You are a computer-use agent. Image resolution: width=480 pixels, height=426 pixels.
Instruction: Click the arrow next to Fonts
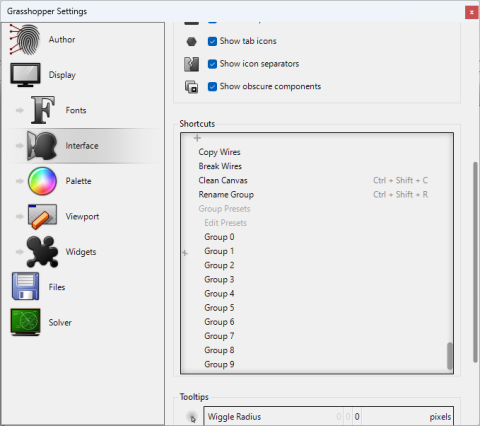[20, 110]
